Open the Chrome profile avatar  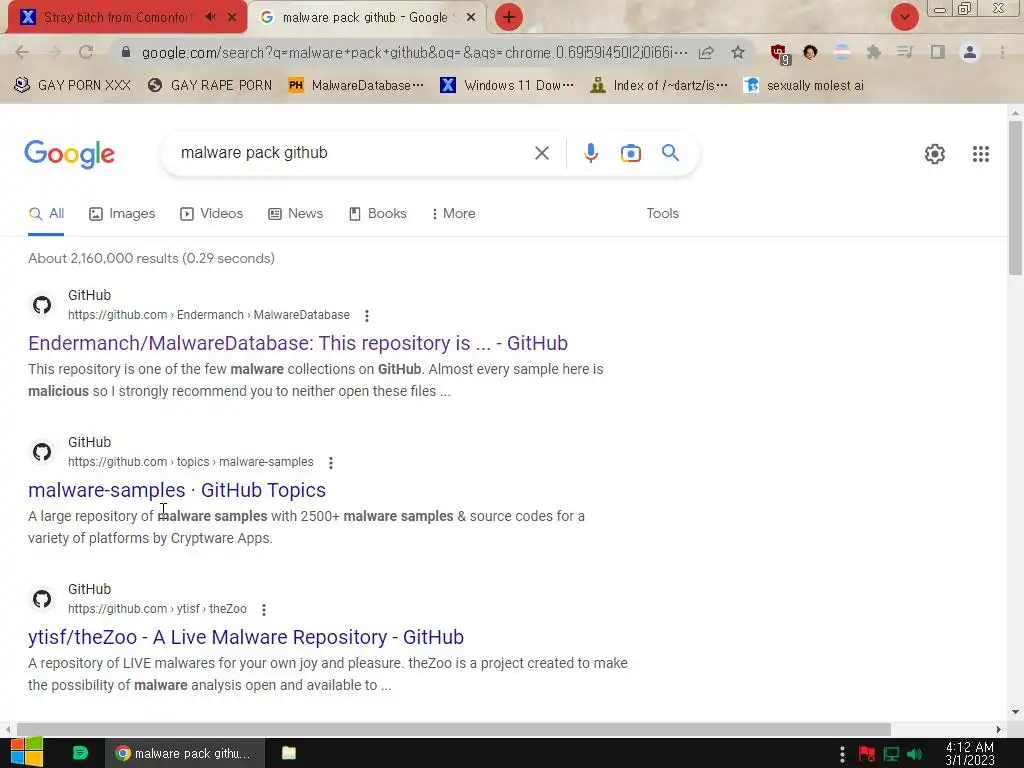(x=970, y=52)
